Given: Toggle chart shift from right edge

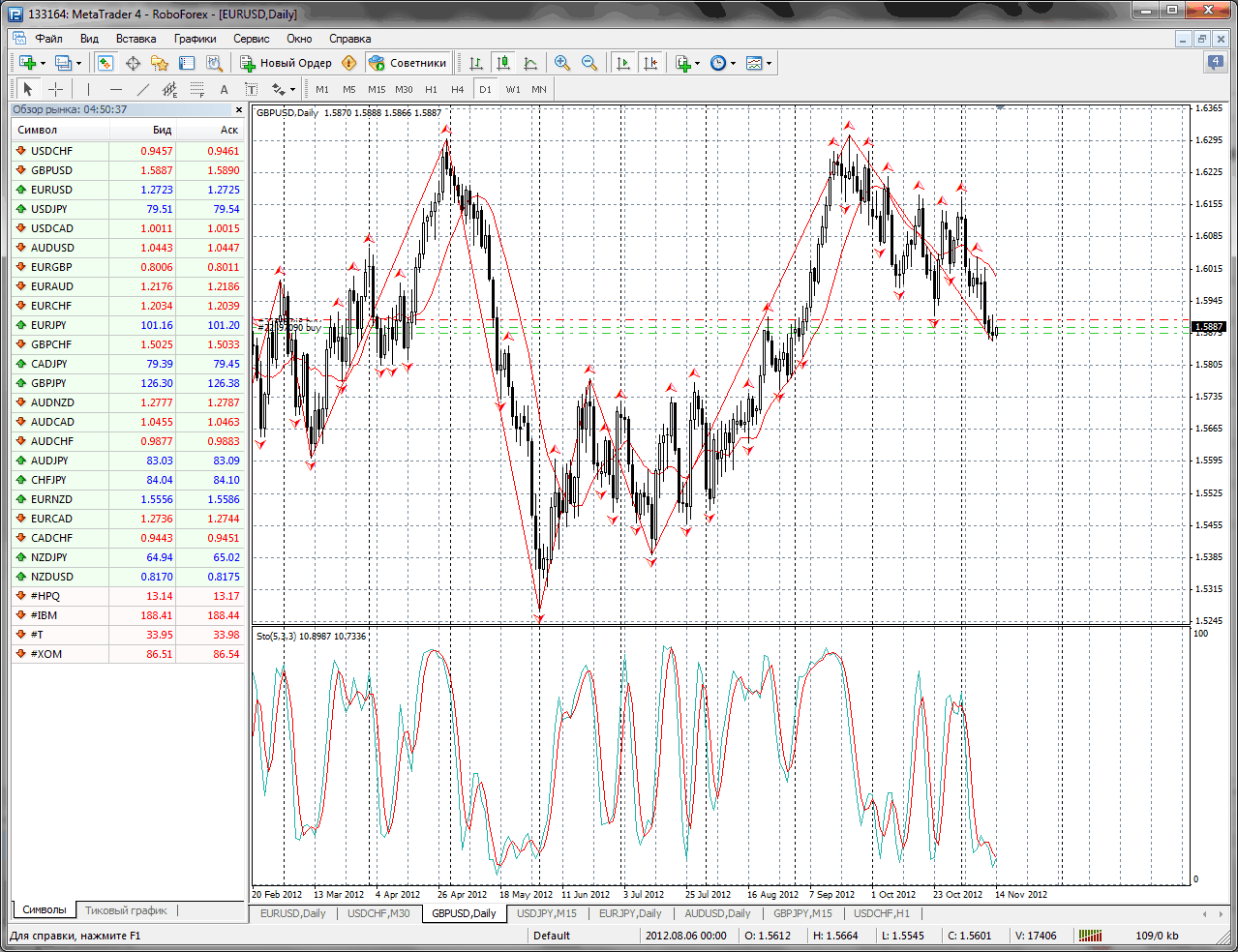Looking at the screenshot, I should coord(650,63).
